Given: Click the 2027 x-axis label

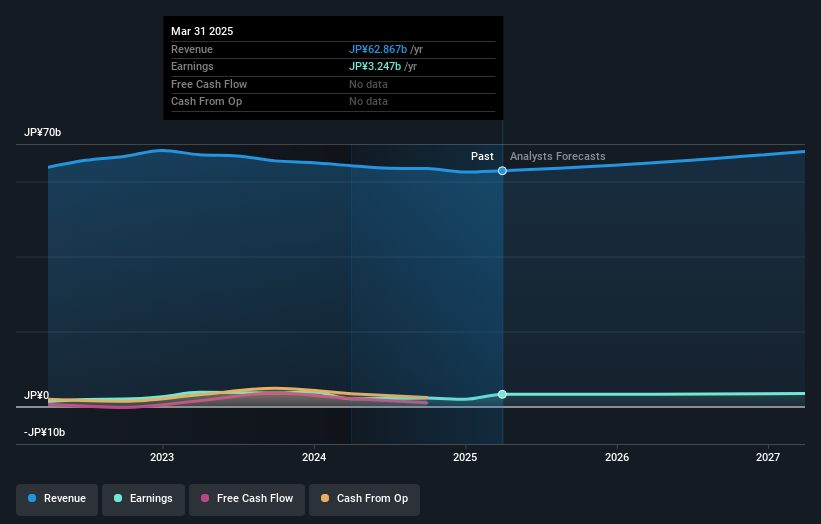Looking at the screenshot, I should point(768,457).
